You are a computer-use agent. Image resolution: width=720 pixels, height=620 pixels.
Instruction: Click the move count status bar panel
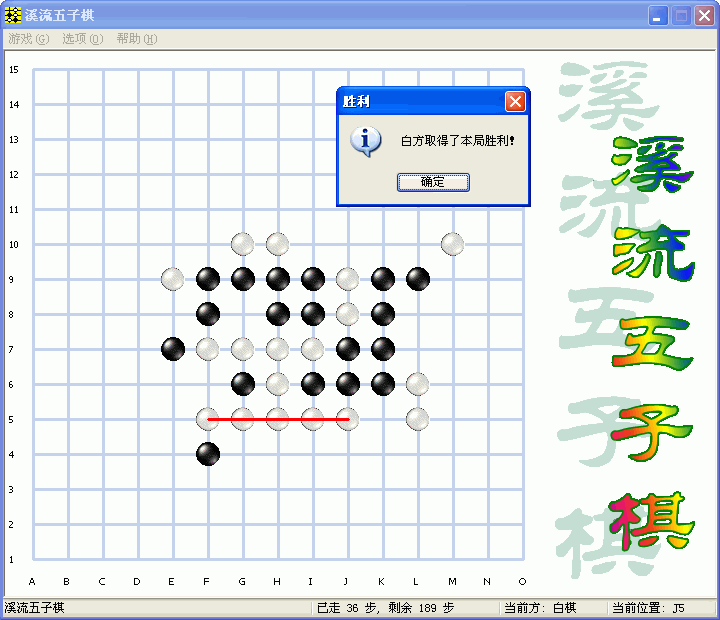tap(404, 608)
